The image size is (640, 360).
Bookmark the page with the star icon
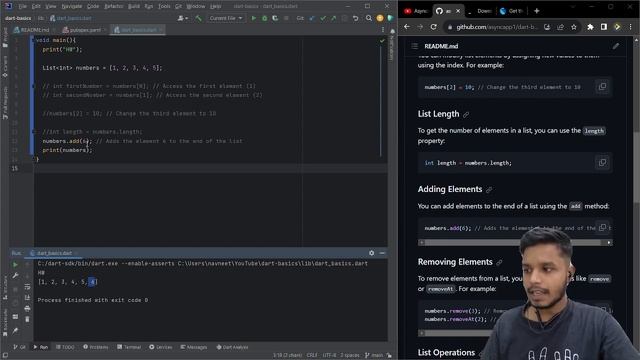573,27
